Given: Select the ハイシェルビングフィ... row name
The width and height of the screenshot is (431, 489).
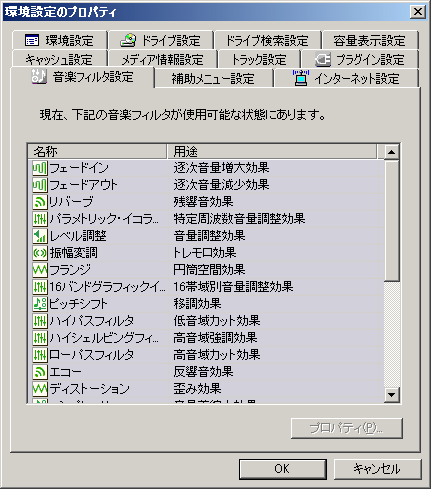Looking at the screenshot, I should 104,338.
